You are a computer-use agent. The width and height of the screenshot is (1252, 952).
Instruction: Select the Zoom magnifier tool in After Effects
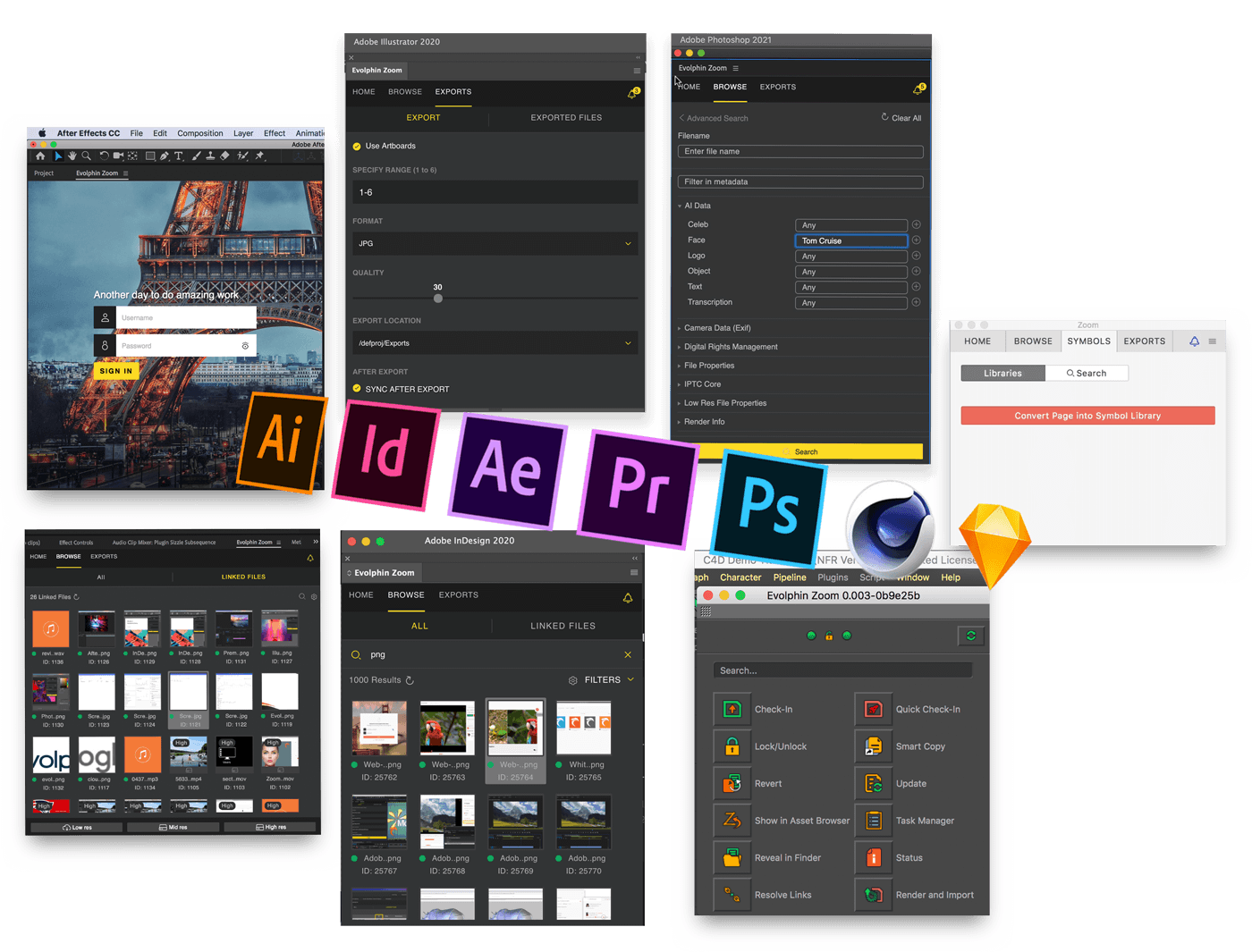tap(86, 156)
